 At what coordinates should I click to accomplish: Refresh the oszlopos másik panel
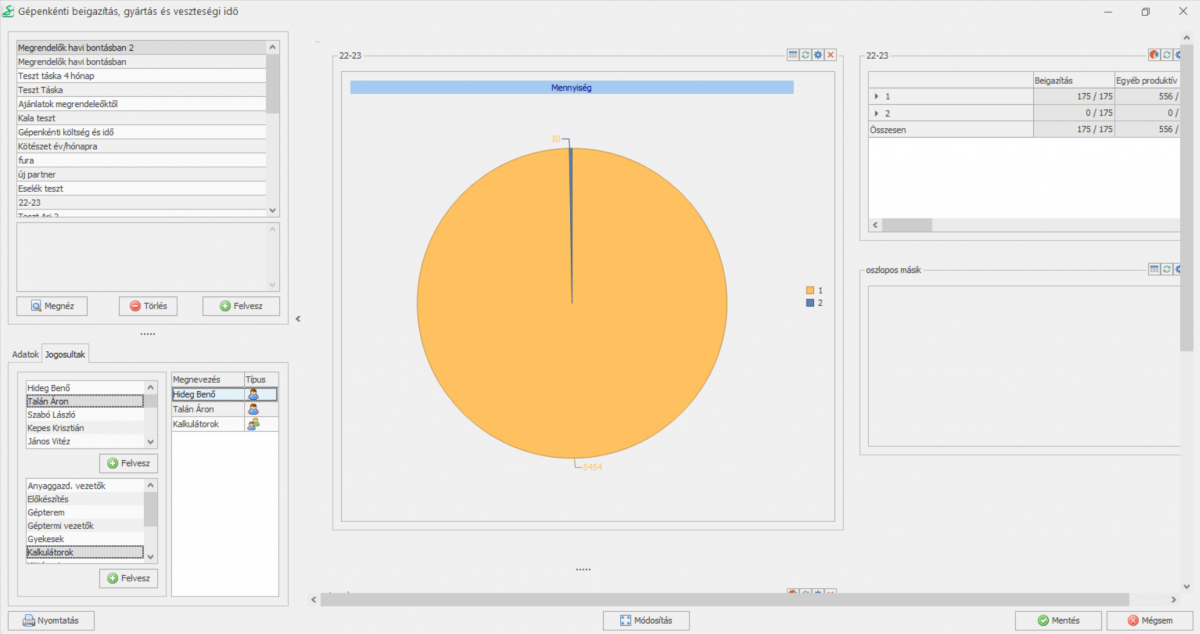click(1167, 269)
